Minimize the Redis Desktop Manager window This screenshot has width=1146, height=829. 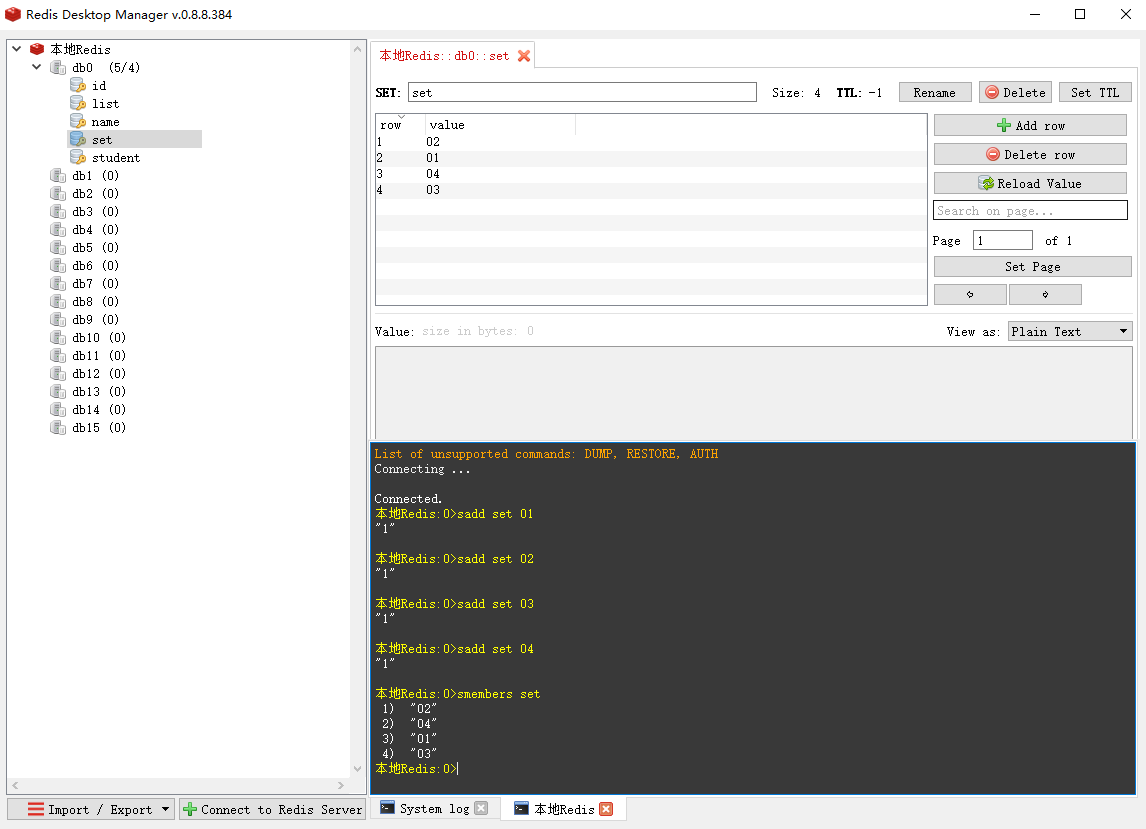click(x=1035, y=15)
